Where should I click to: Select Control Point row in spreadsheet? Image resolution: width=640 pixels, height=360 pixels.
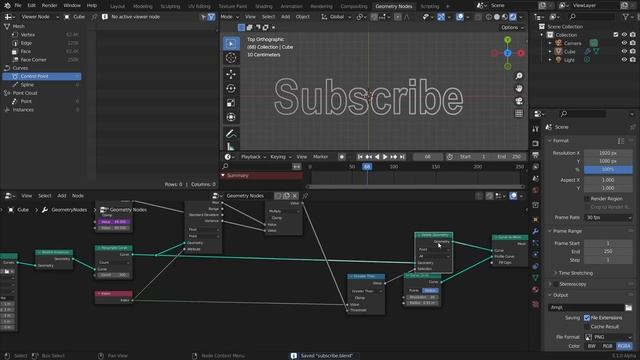tap(42, 76)
